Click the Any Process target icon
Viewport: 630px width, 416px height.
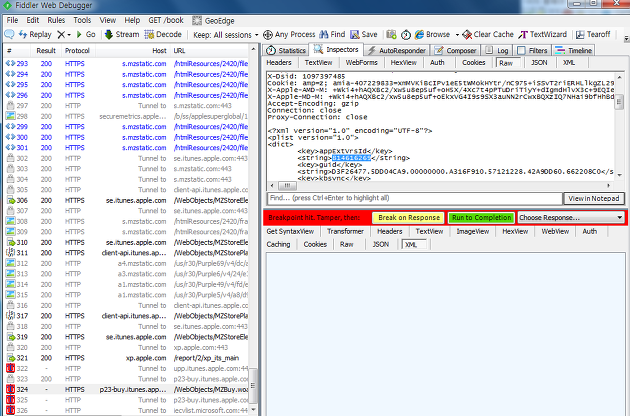pyautogui.click(x=268, y=35)
